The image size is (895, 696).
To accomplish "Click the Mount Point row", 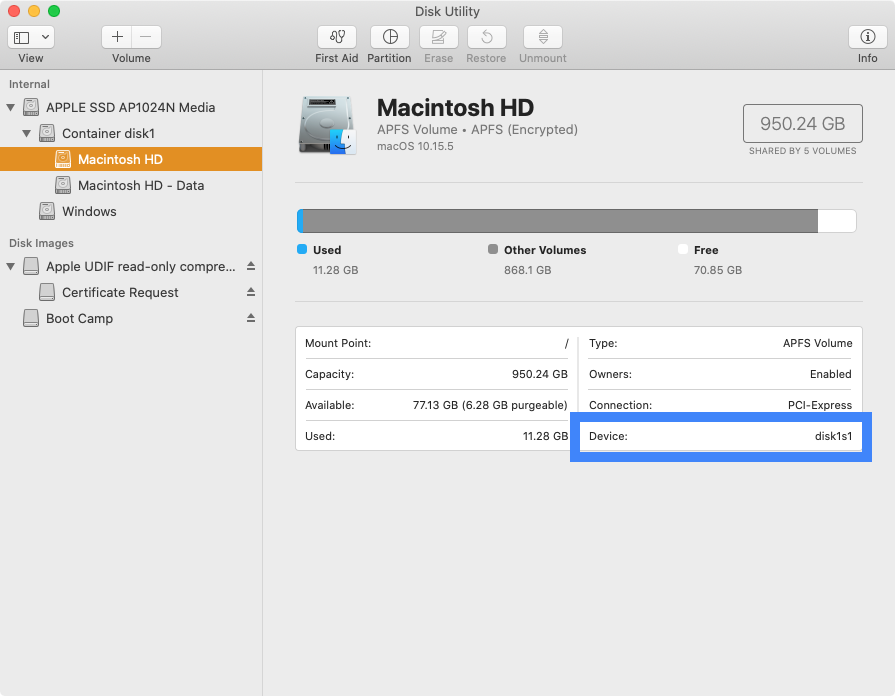I will 437,343.
